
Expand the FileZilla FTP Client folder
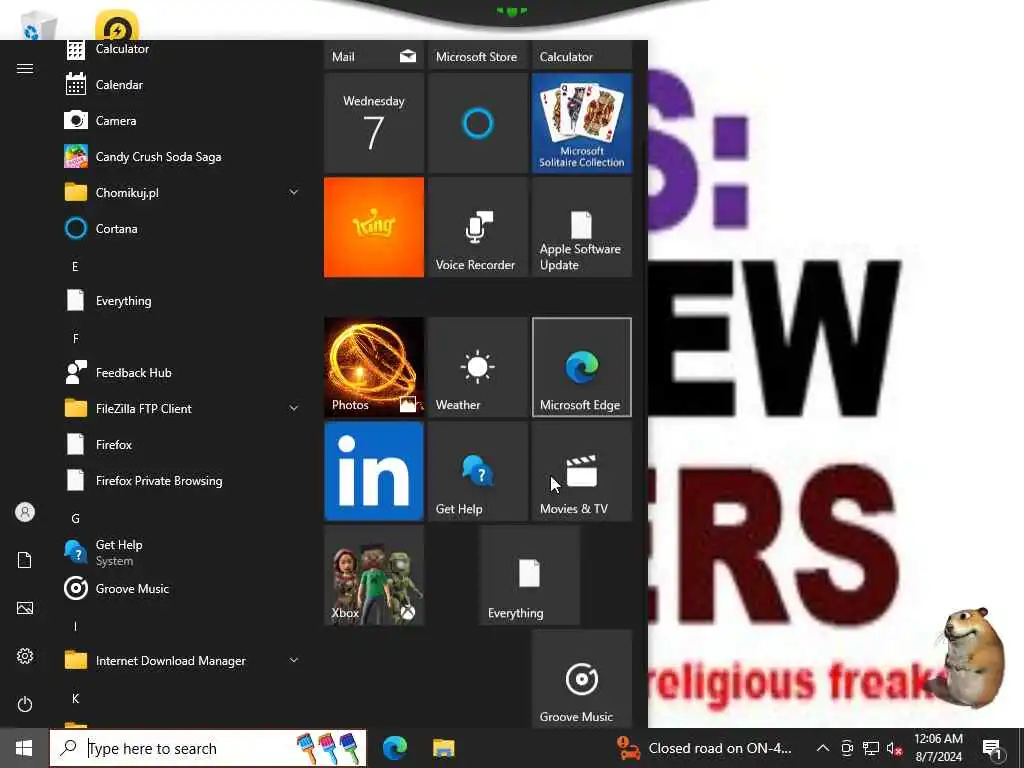[x=294, y=408]
